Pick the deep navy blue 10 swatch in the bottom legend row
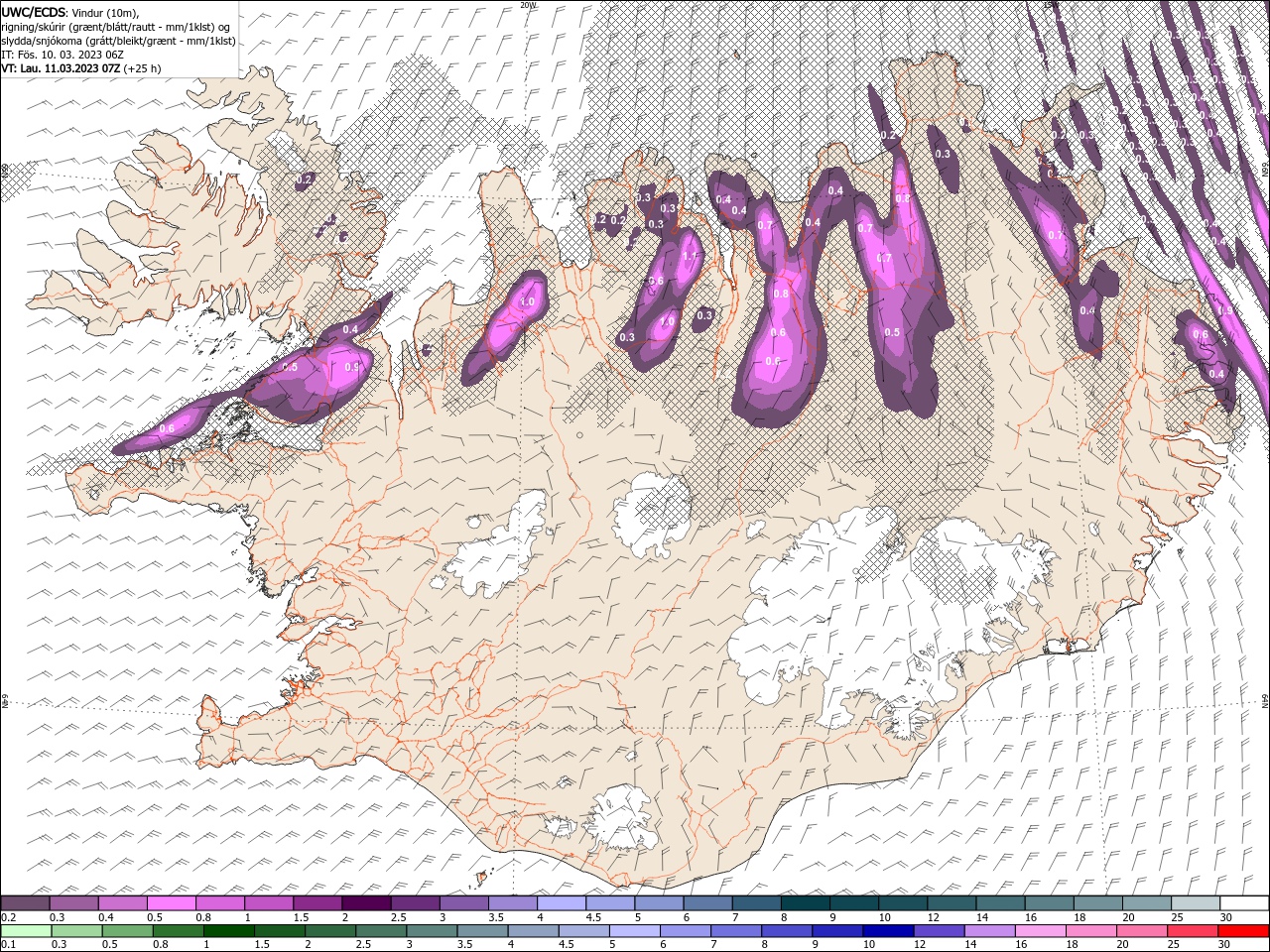The height and width of the screenshot is (952, 1270). tap(888, 931)
